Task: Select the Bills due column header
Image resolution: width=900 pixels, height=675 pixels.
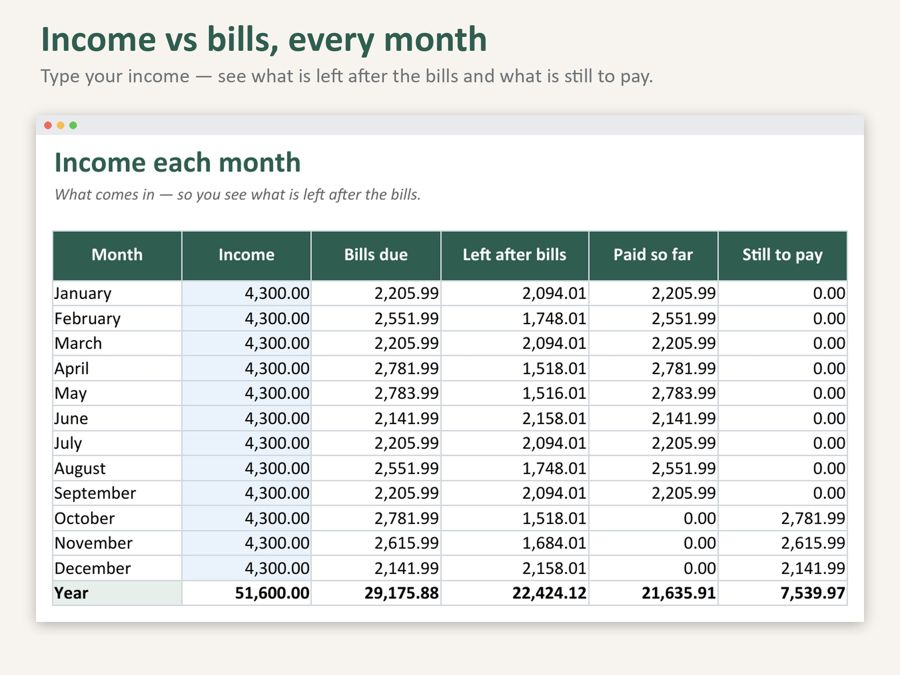Action: (376, 255)
